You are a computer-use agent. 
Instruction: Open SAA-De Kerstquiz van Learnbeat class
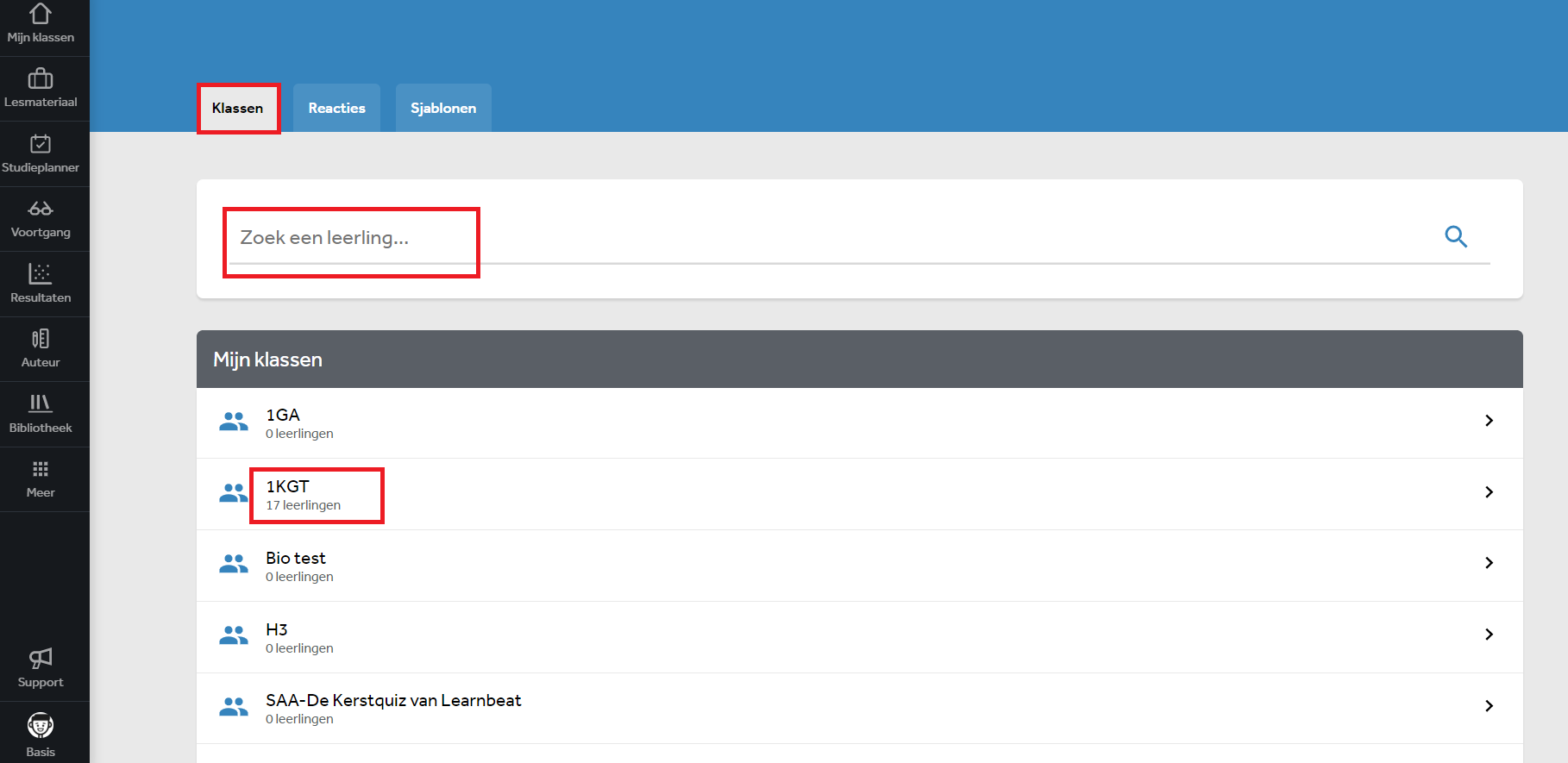(393, 700)
